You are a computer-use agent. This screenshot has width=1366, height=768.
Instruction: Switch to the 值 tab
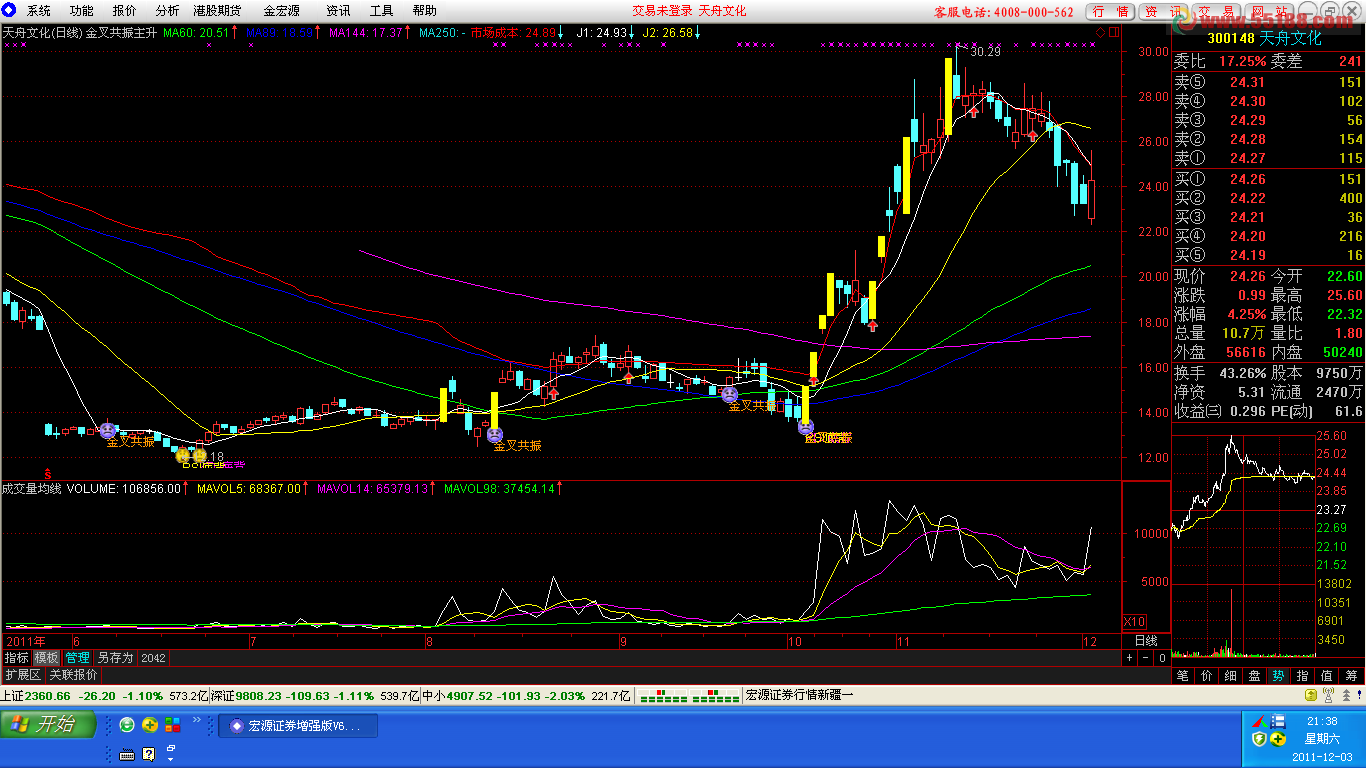[x=1327, y=676]
